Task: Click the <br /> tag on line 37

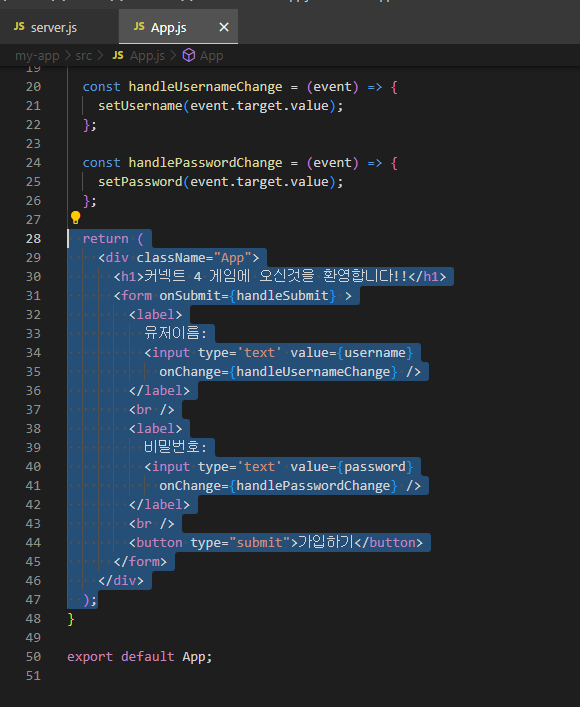Action: 152,409
